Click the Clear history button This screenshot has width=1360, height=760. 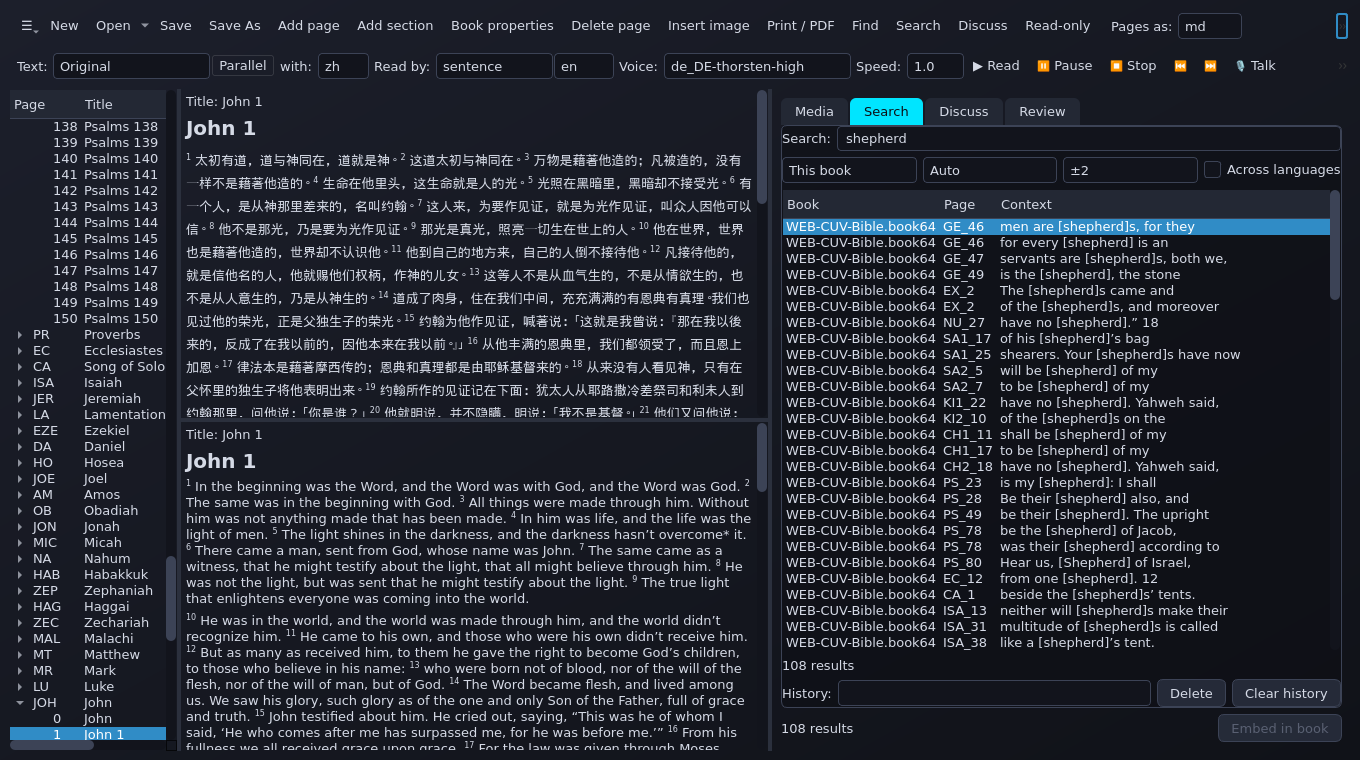point(1286,693)
